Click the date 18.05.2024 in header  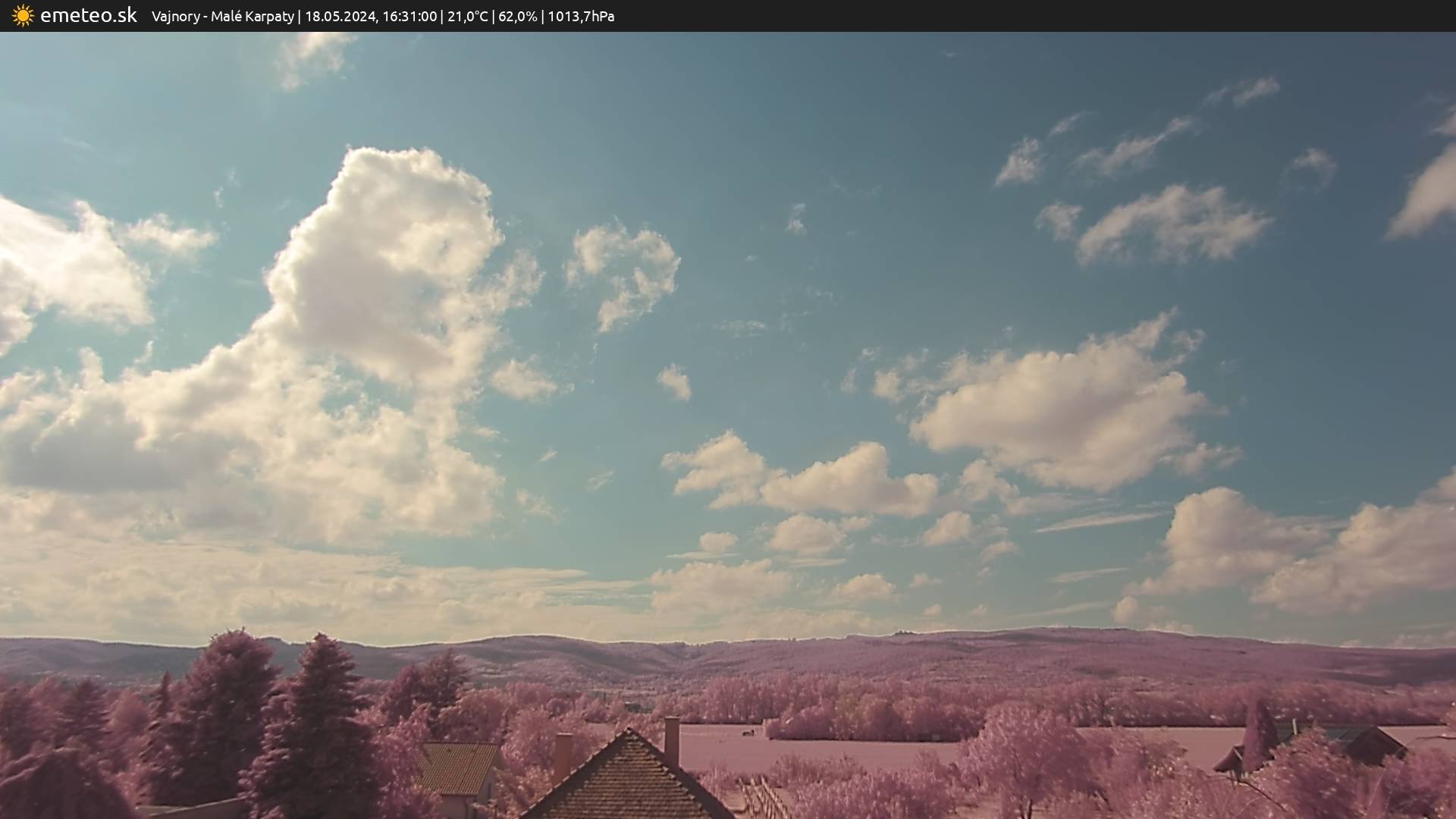pos(340,17)
